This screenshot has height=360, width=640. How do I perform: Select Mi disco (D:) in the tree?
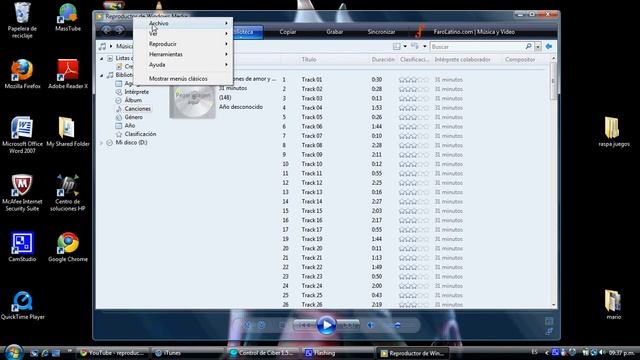[x=131, y=142]
